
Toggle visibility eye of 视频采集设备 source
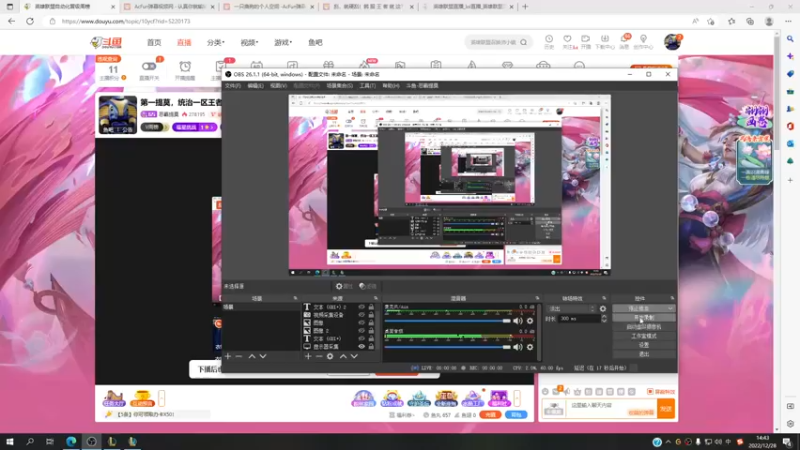pos(361,315)
